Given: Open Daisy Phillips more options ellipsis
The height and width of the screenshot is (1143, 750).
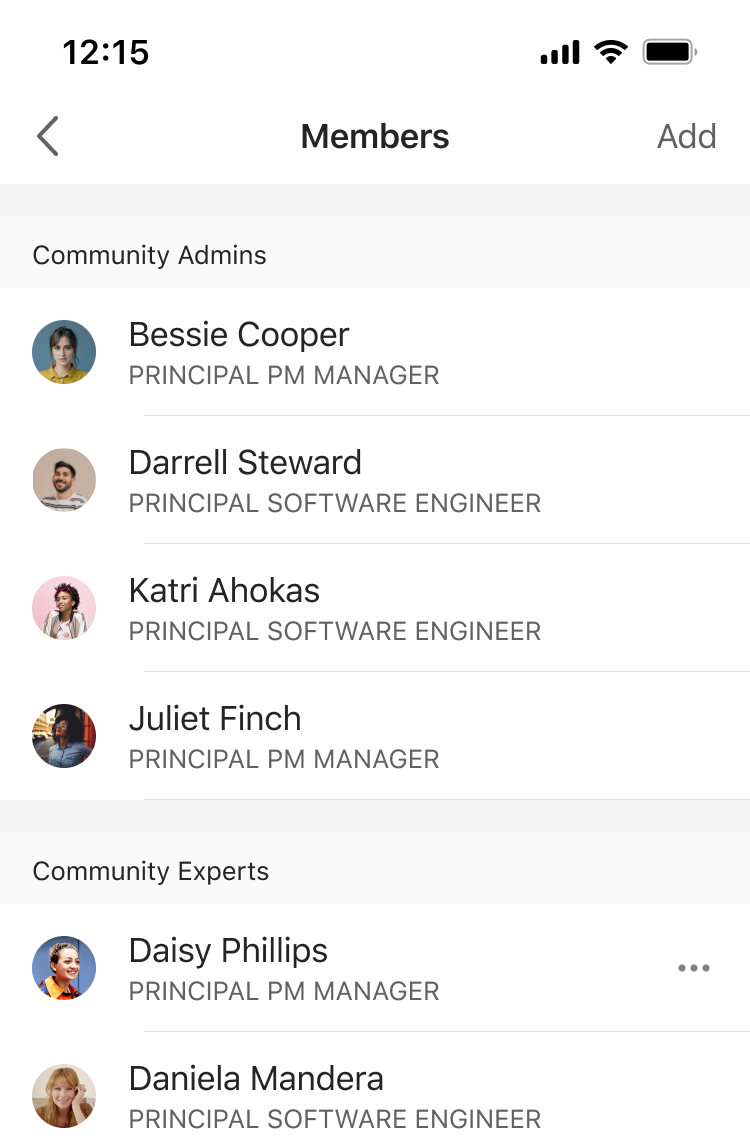Looking at the screenshot, I should click(694, 968).
